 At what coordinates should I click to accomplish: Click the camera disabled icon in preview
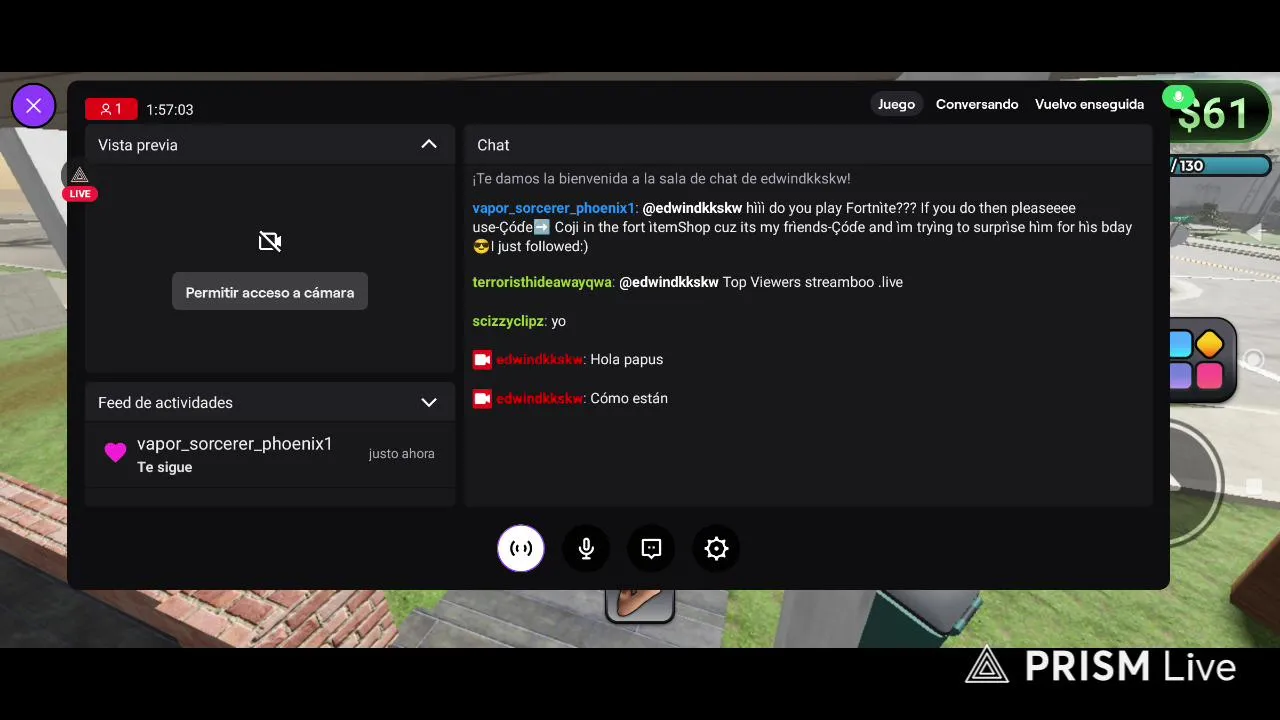point(270,241)
